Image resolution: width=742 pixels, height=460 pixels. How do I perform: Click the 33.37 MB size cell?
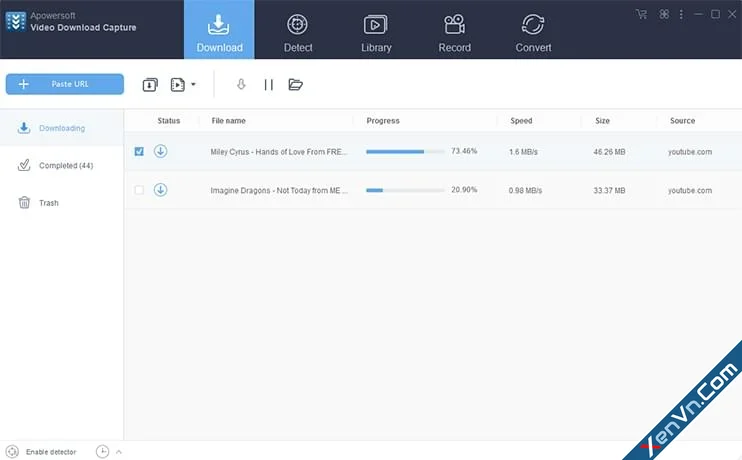click(610, 190)
